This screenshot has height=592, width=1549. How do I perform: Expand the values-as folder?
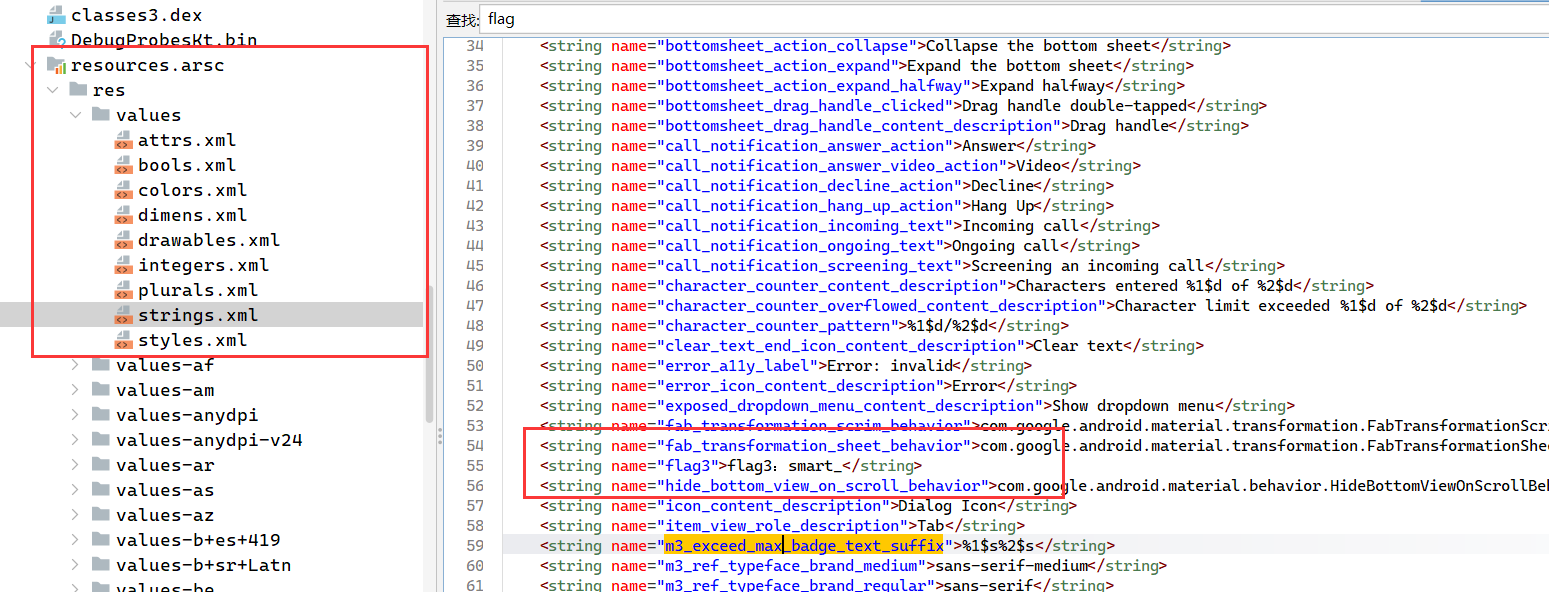click(75, 490)
